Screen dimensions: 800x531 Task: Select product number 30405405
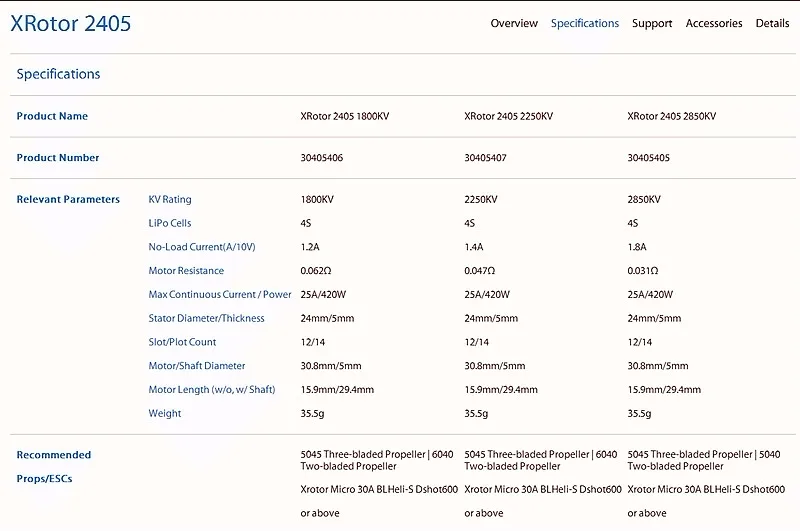648,158
